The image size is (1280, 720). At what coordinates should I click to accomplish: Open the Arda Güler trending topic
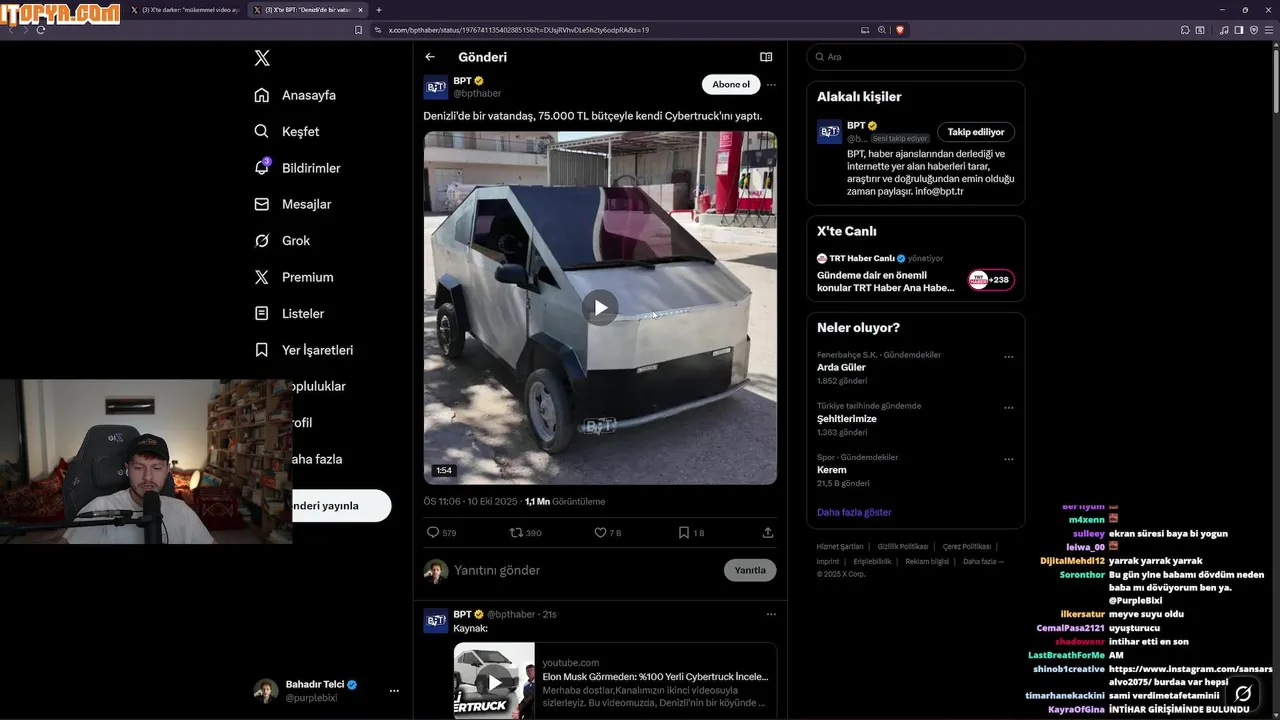point(841,368)
